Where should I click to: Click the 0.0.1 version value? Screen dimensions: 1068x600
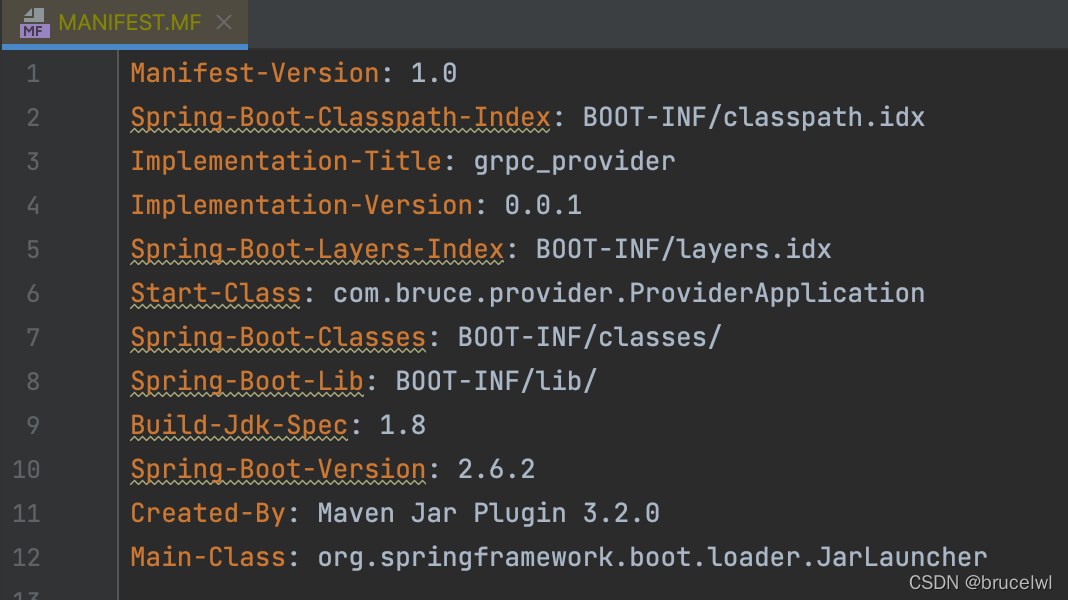pyautogui.click(x=543, y=205)
